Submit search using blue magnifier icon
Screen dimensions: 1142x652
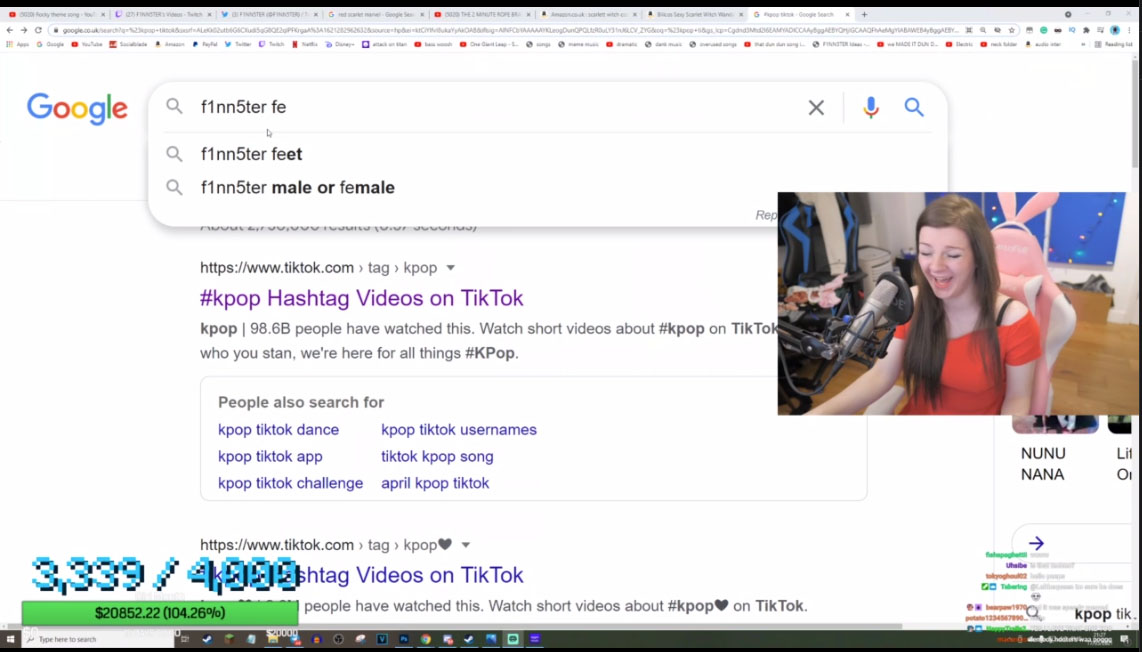click(914, 108)
